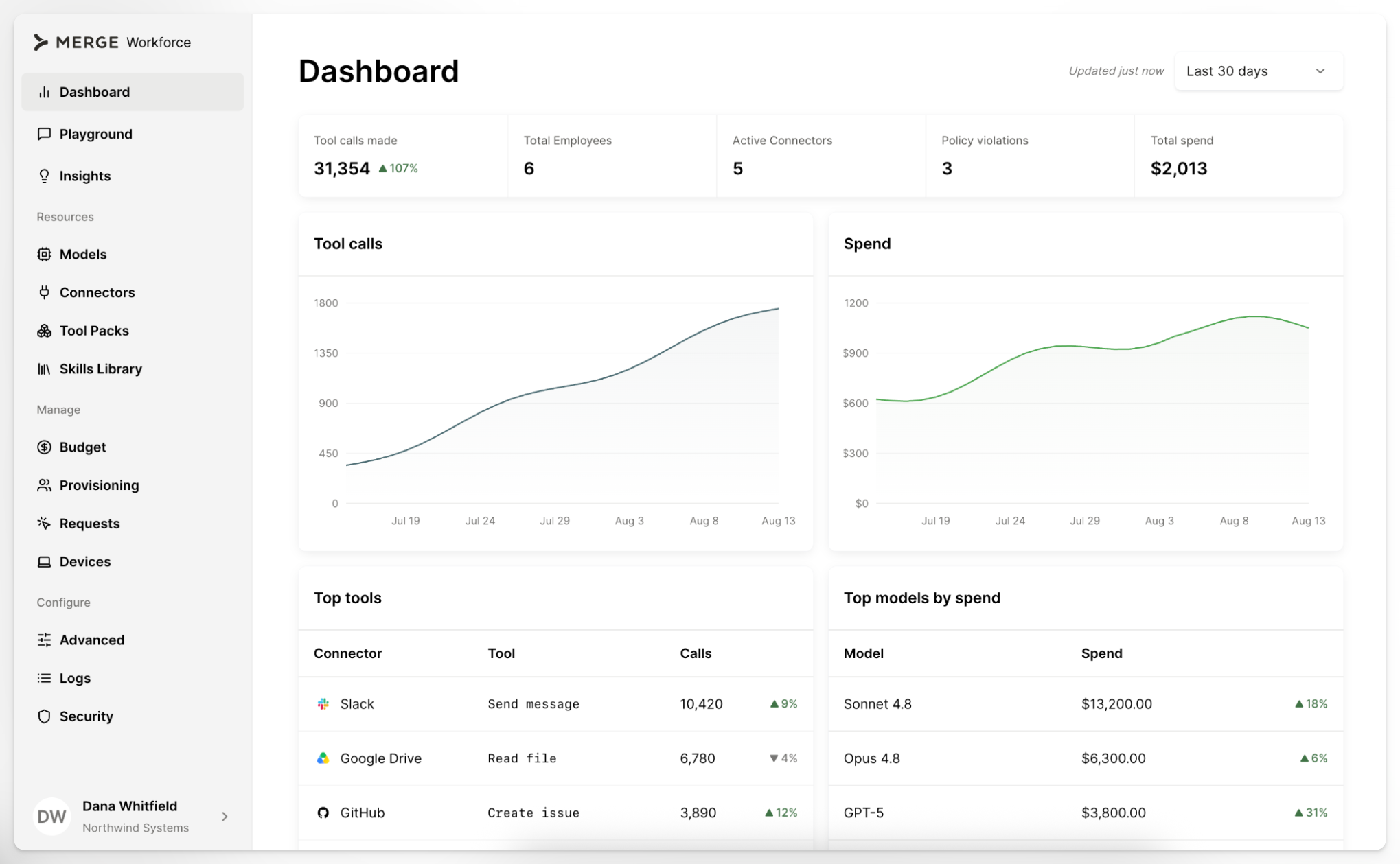The width and height of the screenshot is (1400, 864).
Task: Click the Northwind Systems organization text
Action: pyautogui.click(x=135, y=828)
